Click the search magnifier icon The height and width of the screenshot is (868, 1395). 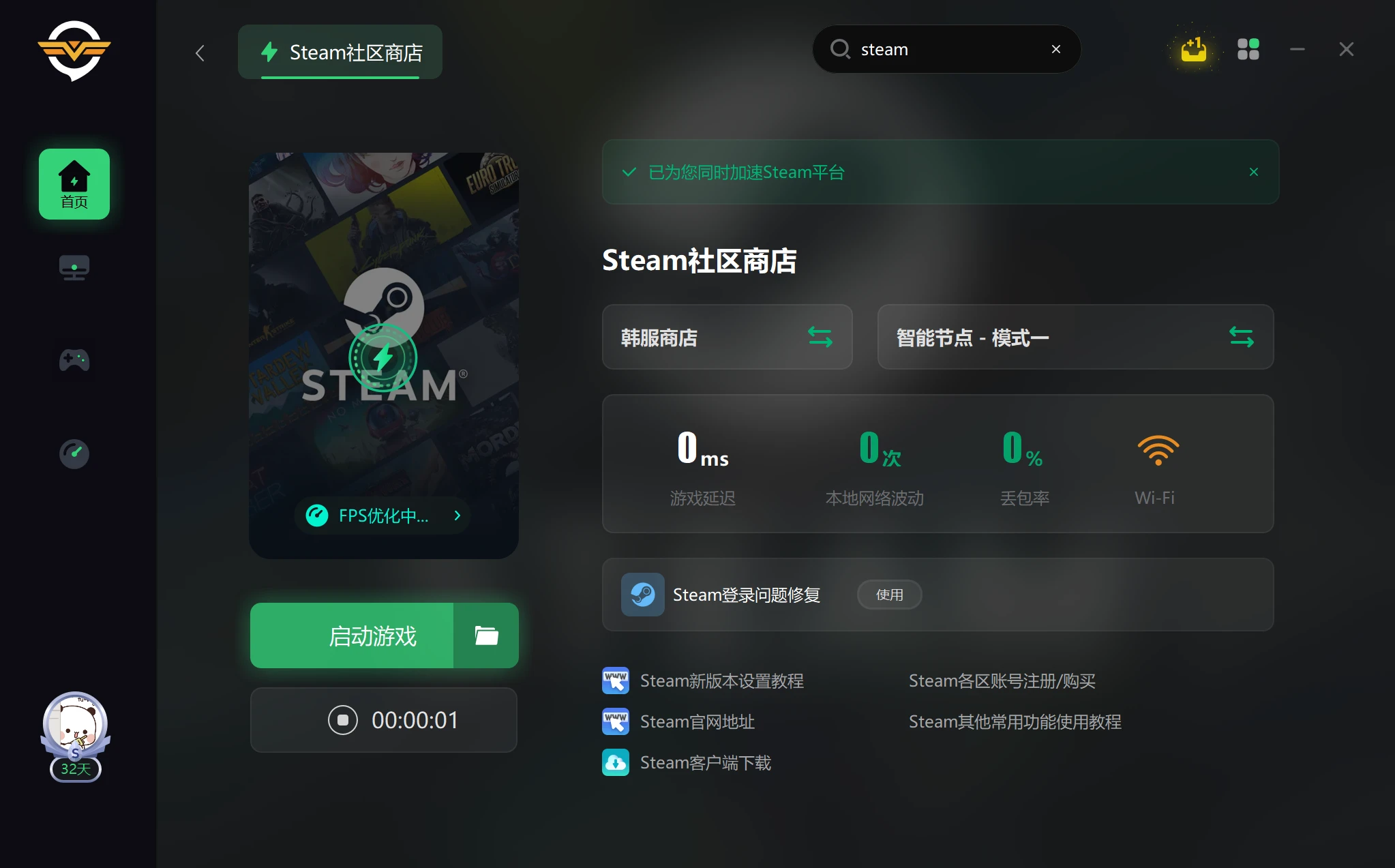click(840, 49)
